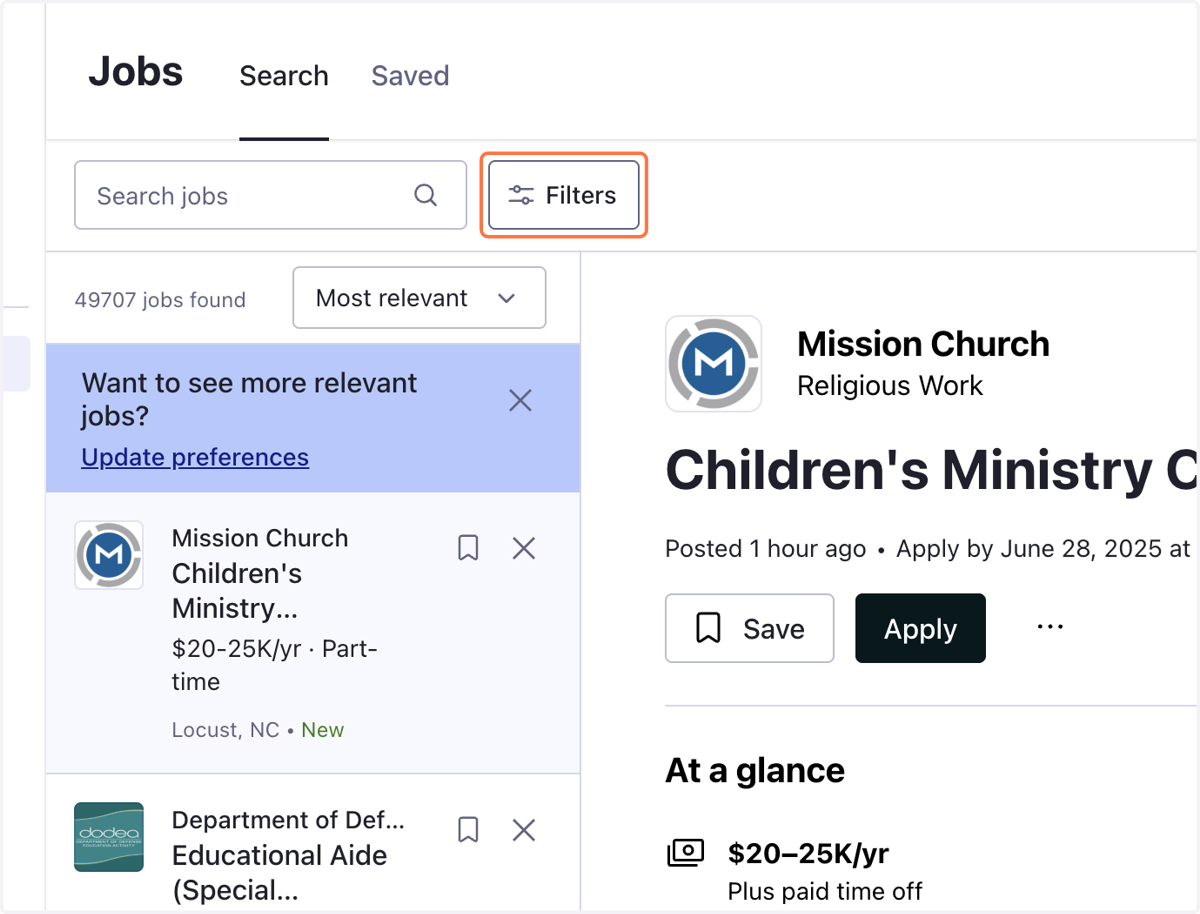The image size is (1200, 914).
Task: Click the 49707 jobs found text
Action: click(160, 300)
